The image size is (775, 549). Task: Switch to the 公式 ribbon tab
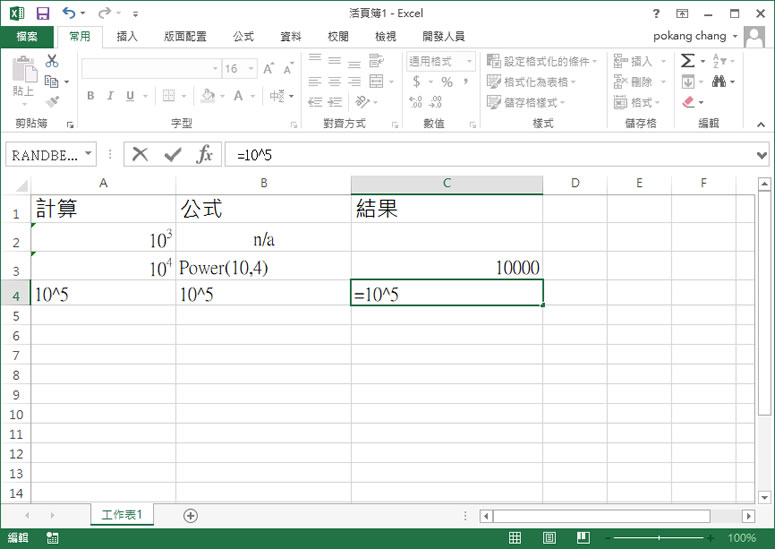point(243,36)
